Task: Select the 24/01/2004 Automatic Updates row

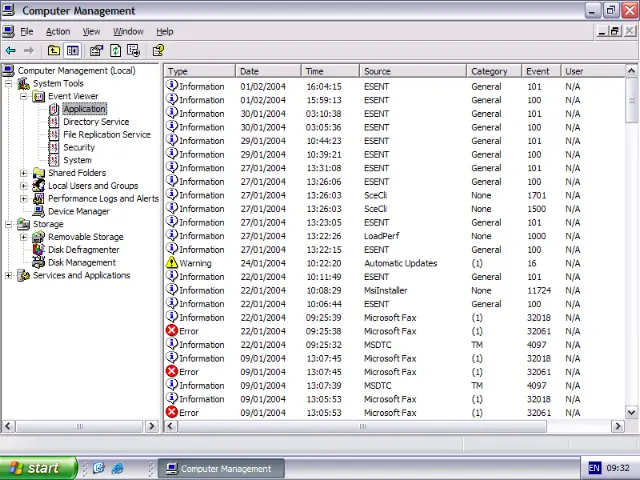Action: tap(394, 263)
